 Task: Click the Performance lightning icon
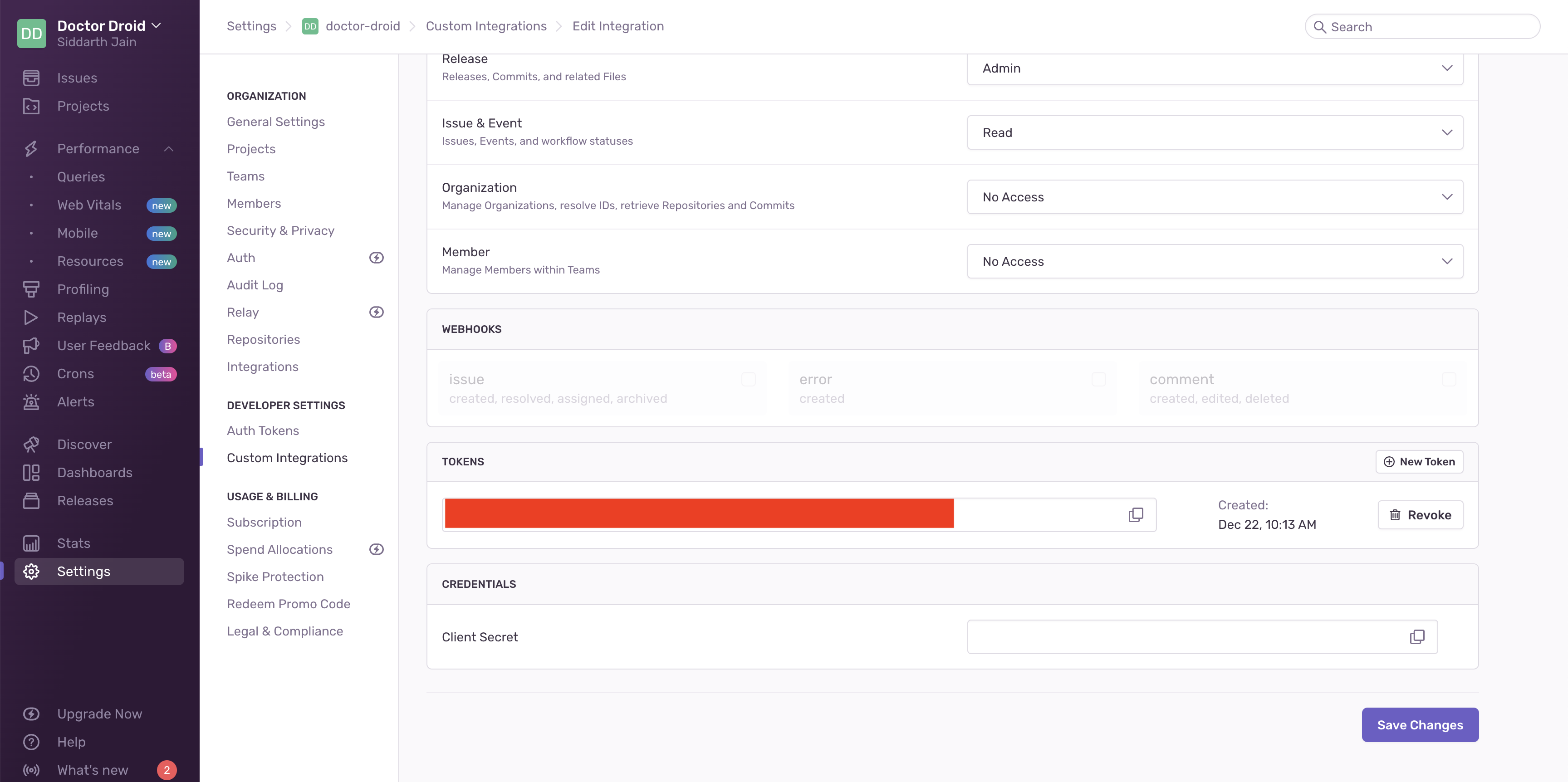pos(31,148)
